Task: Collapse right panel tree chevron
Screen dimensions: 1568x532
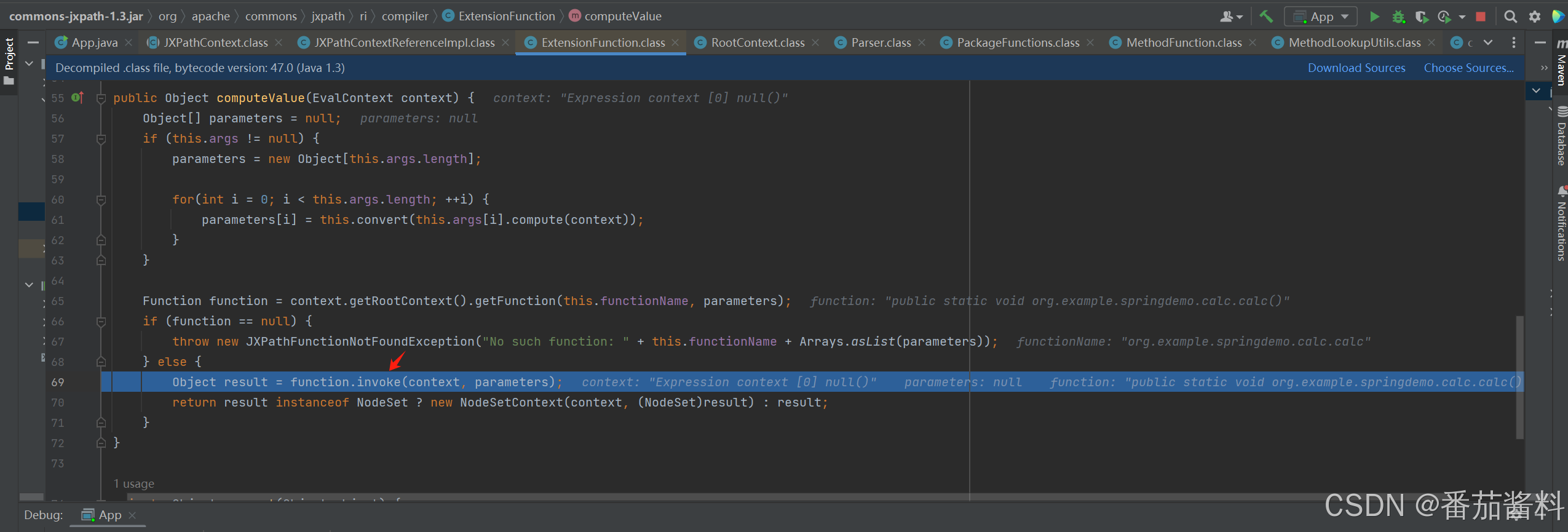Action: pyautogui.click(x=1536, y=91)
